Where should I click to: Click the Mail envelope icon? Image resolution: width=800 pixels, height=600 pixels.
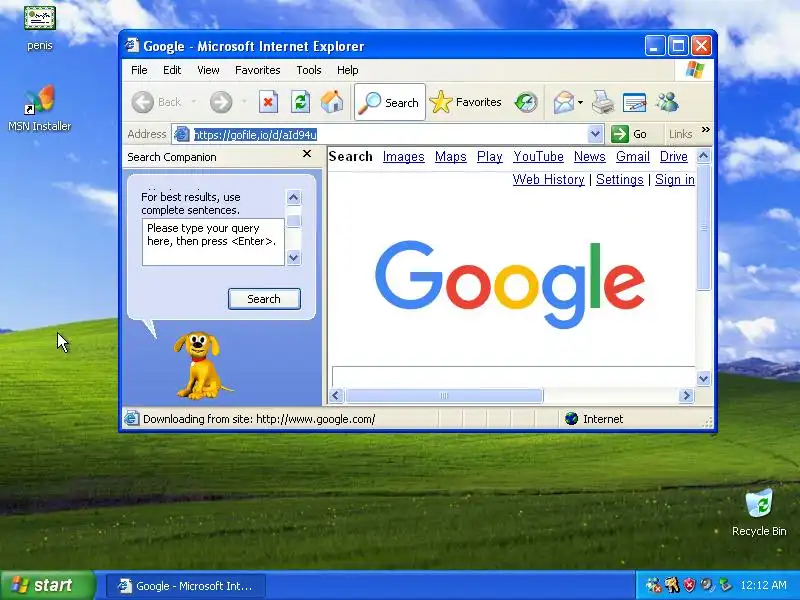pyautogui.click(x=564, y=102)
